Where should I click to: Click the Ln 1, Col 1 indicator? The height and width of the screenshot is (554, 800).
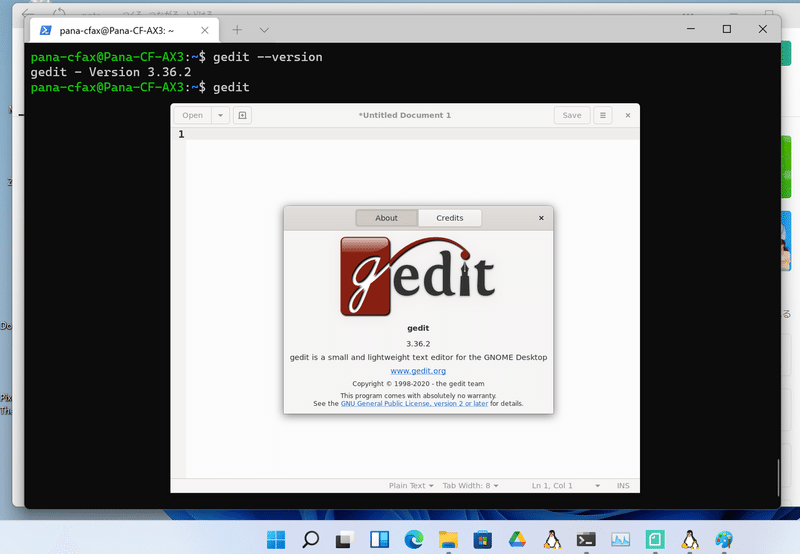click(552, 486)
